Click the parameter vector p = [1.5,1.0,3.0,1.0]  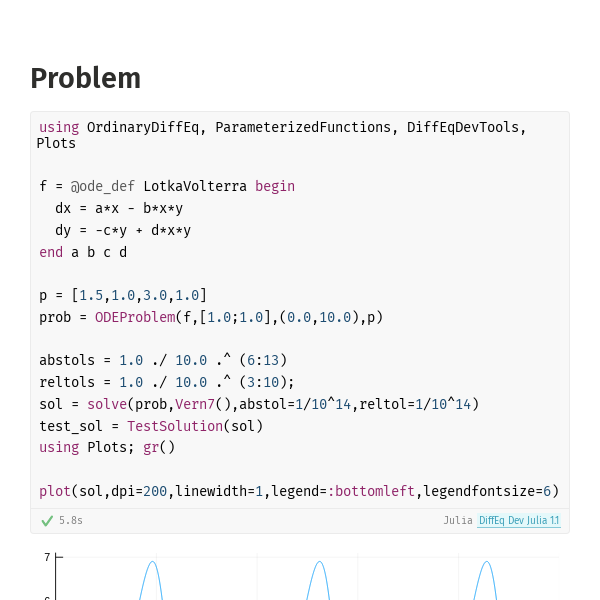tap(123, 295)
